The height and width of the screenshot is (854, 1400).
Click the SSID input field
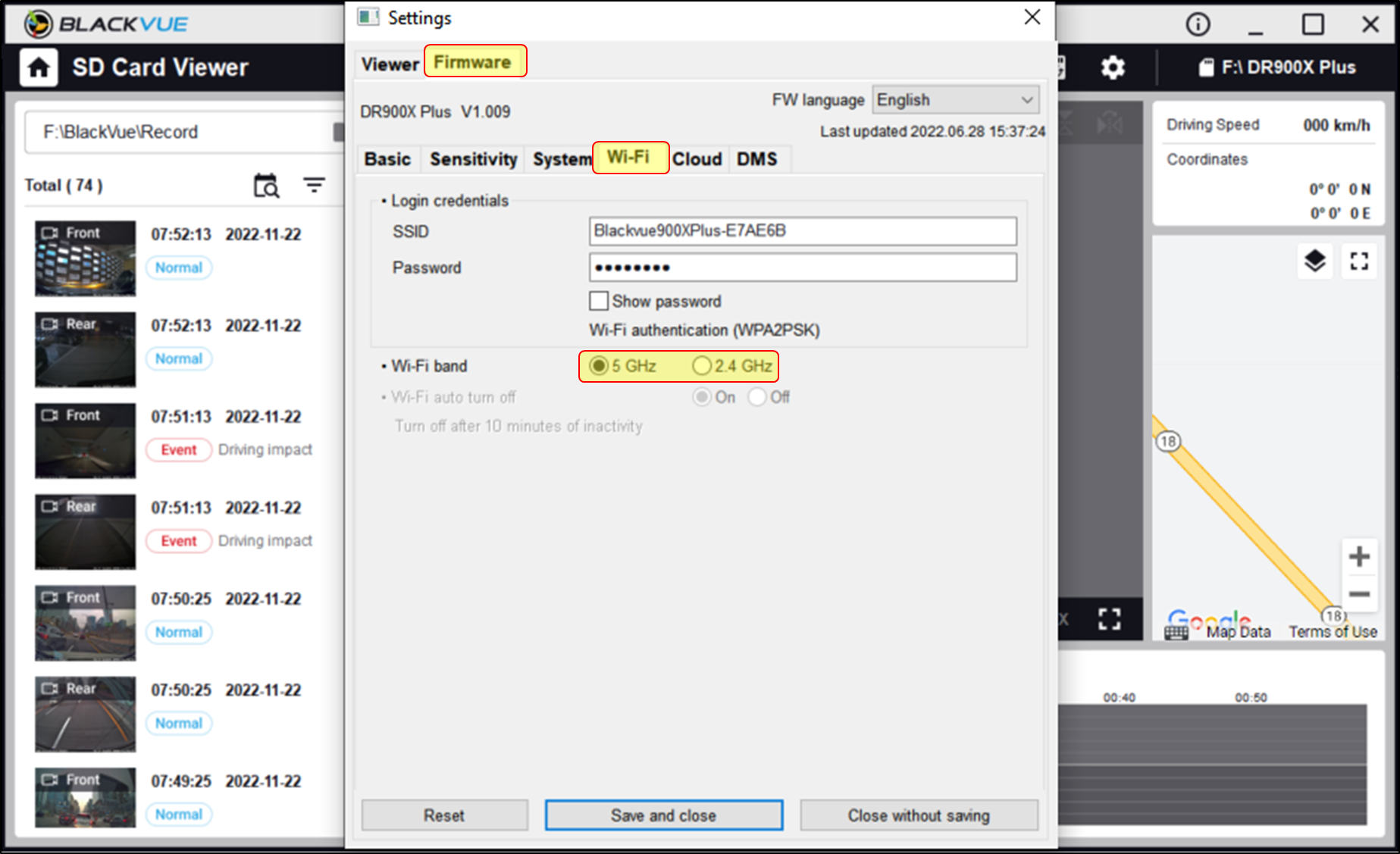[x=803, y=231]
